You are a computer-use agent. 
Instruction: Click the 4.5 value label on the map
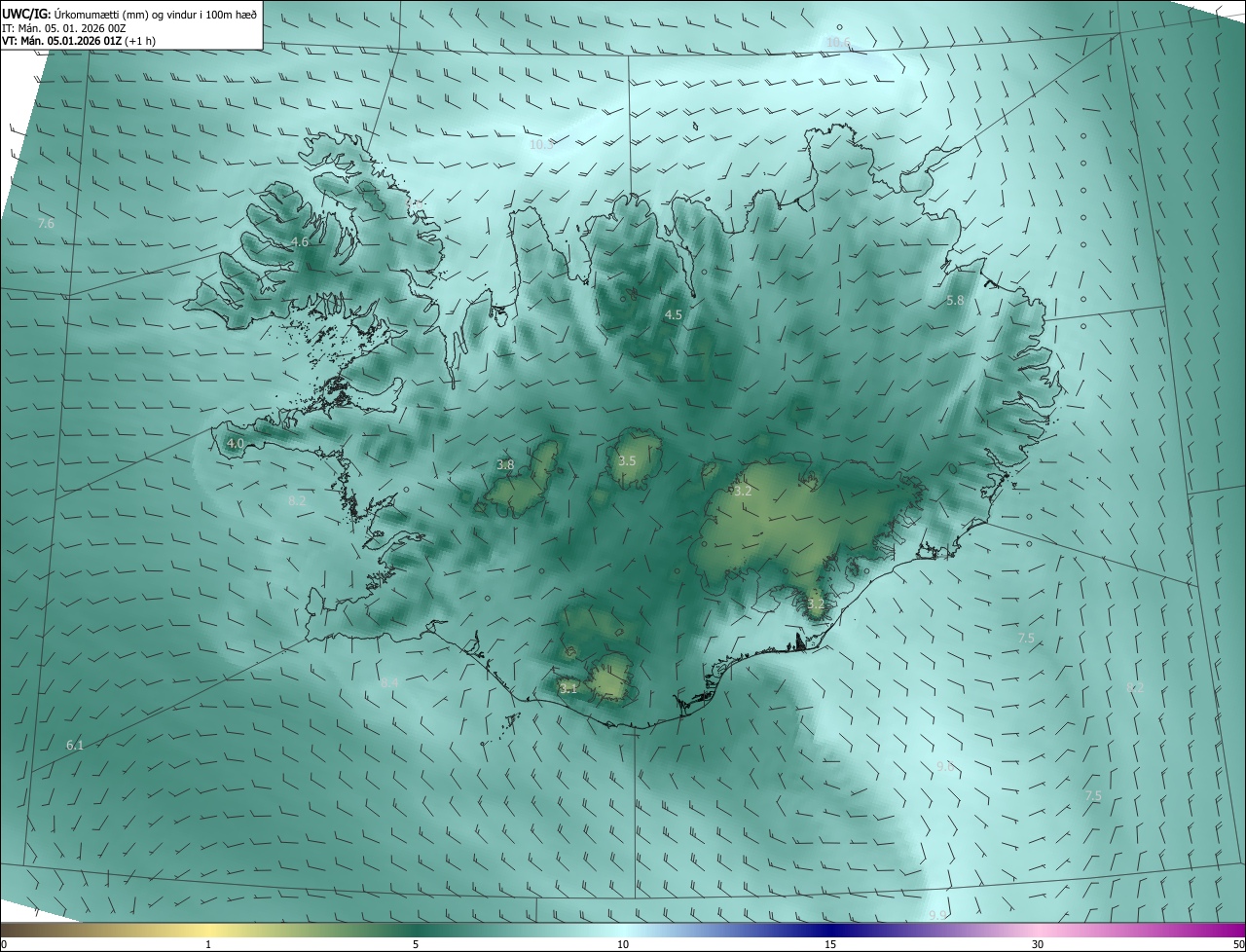click(x=674, y=315)
